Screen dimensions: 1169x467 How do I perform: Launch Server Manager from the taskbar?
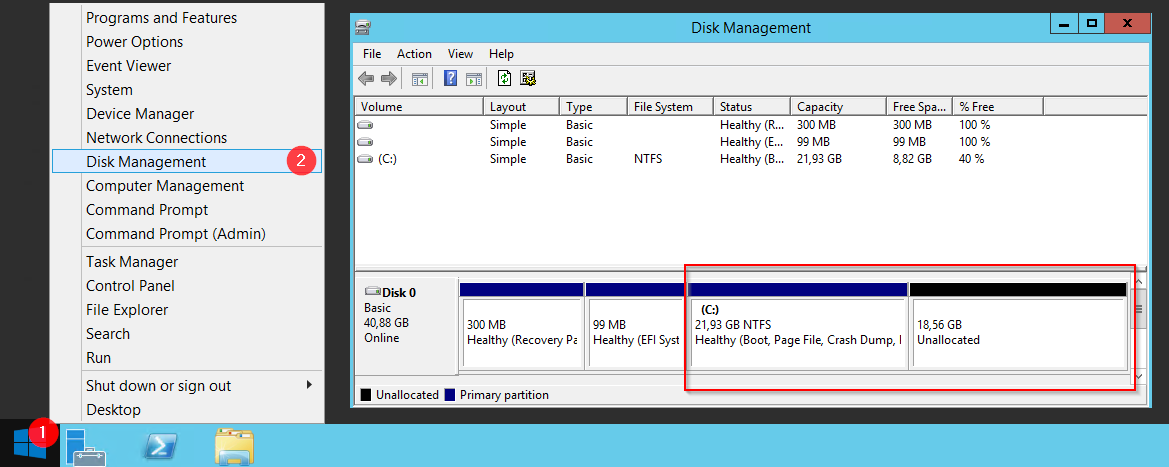[x=86, y=446]
